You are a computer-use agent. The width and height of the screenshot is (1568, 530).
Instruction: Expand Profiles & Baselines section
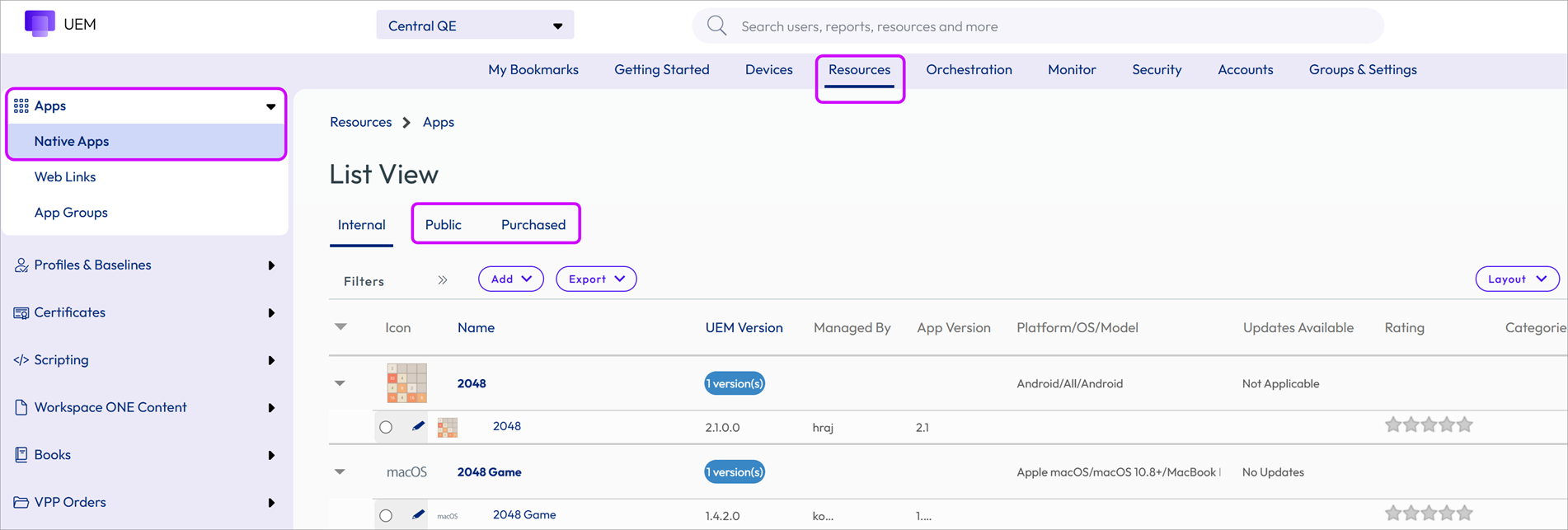pos(271,265)
